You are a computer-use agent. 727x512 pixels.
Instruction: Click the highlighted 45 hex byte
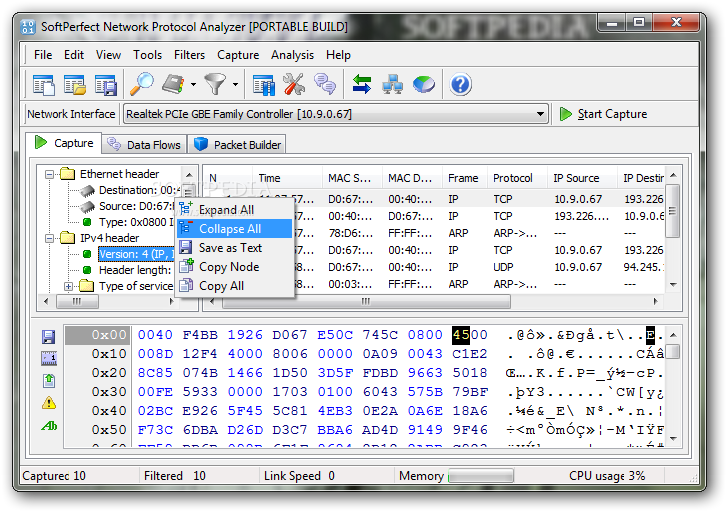coord(461,335)
